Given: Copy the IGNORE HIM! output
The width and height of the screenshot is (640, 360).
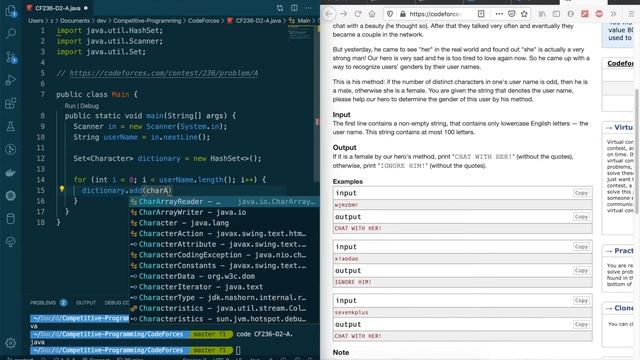Looking at the screenshot, I should click(581, 270).
